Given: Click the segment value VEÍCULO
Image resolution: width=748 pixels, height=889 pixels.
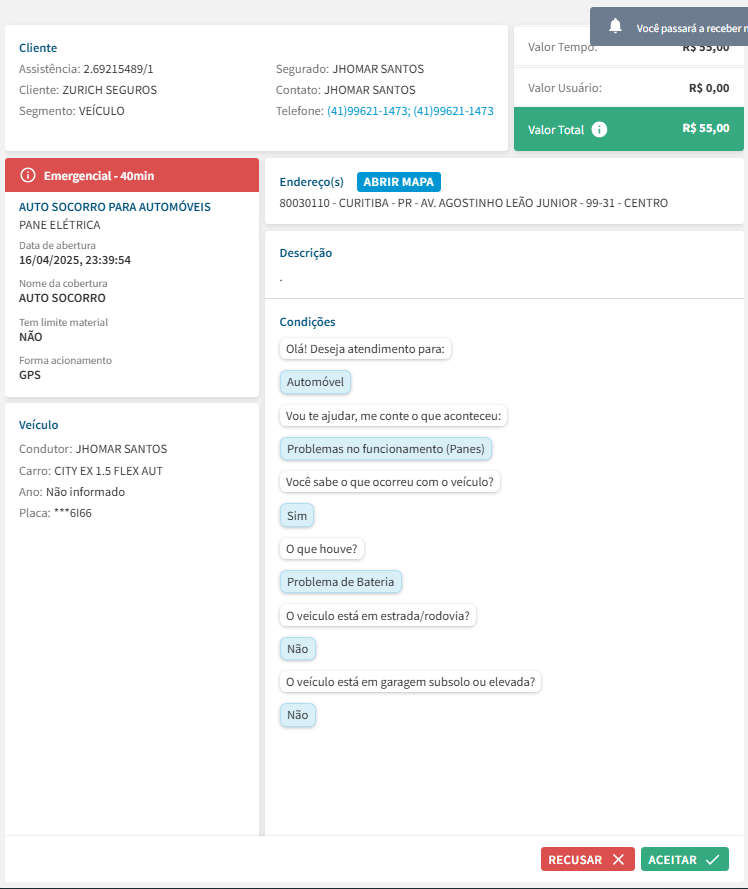Looking at the screenshot, I should point(102,111).
